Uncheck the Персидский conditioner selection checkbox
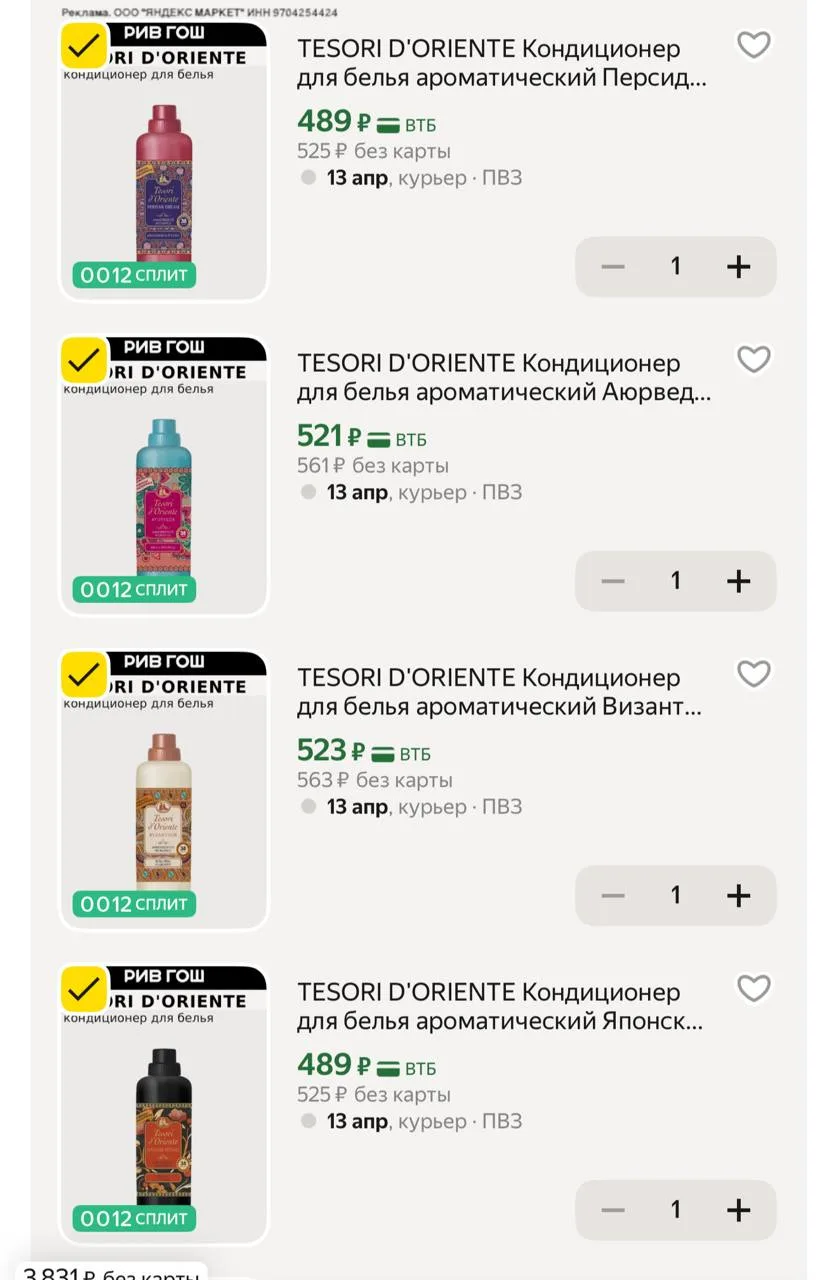The image size is (838, 1280). 85,46
